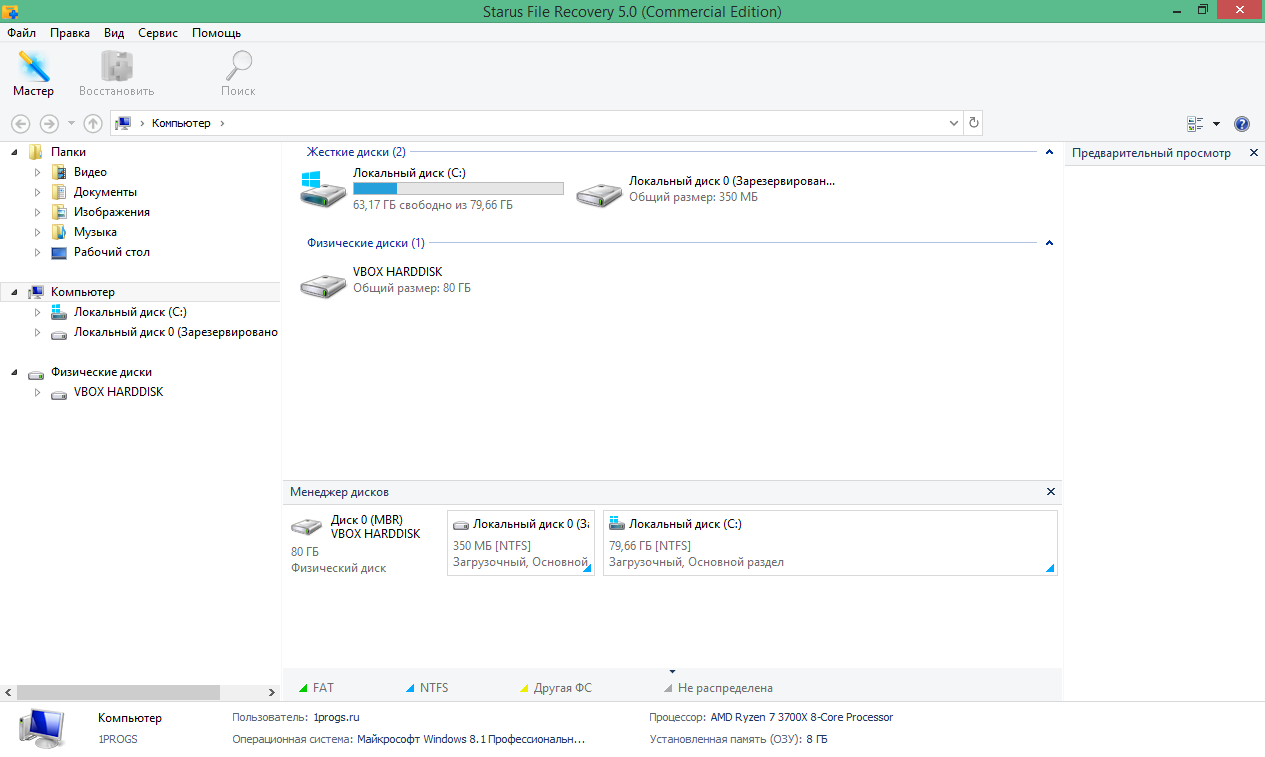The width and height of the screenshot is (1265, 757).
Task: Open the Сервис menu
Action: (x=157, y=32)
